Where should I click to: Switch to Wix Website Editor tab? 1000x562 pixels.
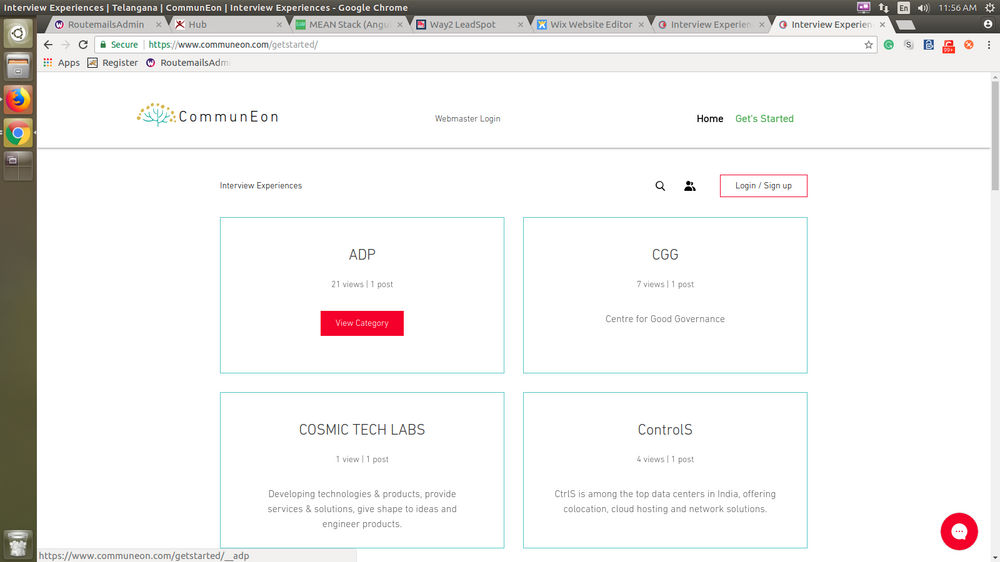point(590,24)
